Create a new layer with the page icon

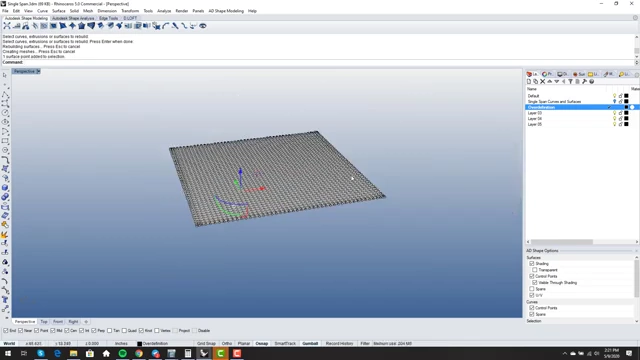coord(529,81)
